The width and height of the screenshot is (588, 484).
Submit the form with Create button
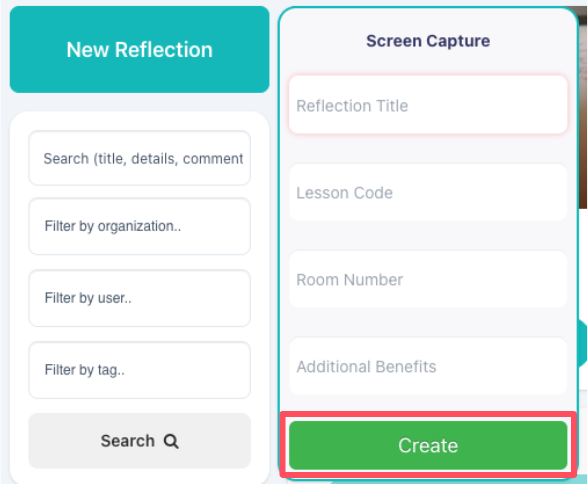(x=428, y=445)
